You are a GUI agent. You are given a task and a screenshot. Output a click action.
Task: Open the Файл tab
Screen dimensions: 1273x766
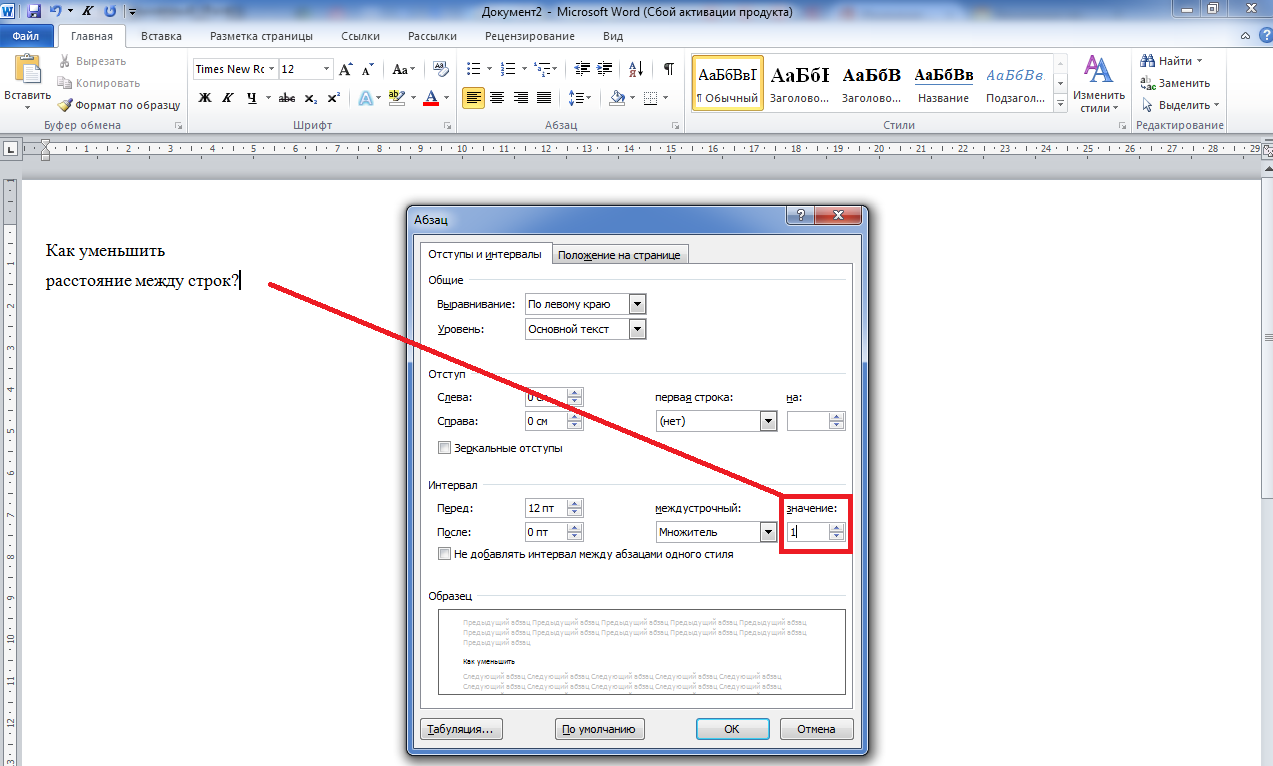pos(25,36)
